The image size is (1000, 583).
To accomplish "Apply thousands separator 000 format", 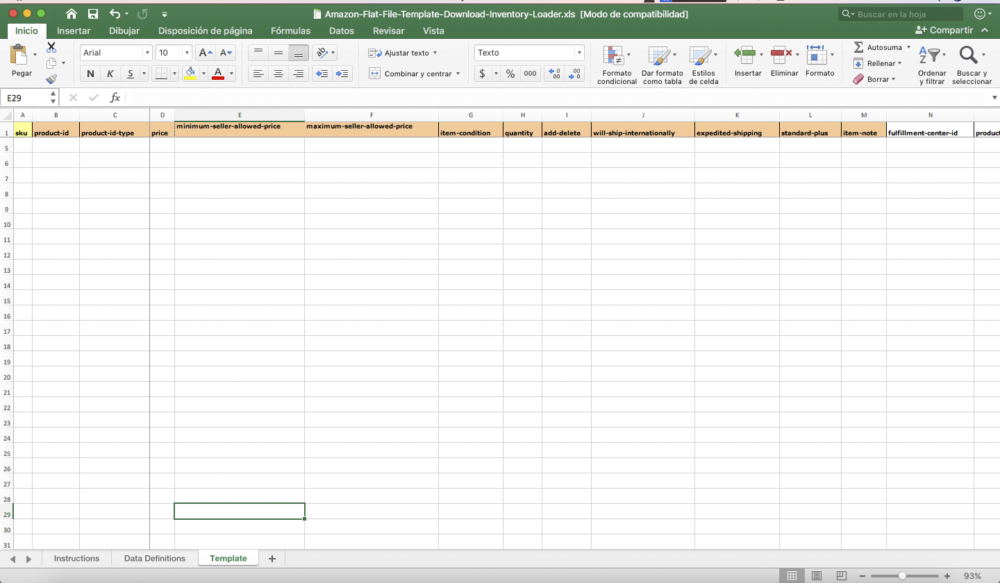I will pos(530,73).
